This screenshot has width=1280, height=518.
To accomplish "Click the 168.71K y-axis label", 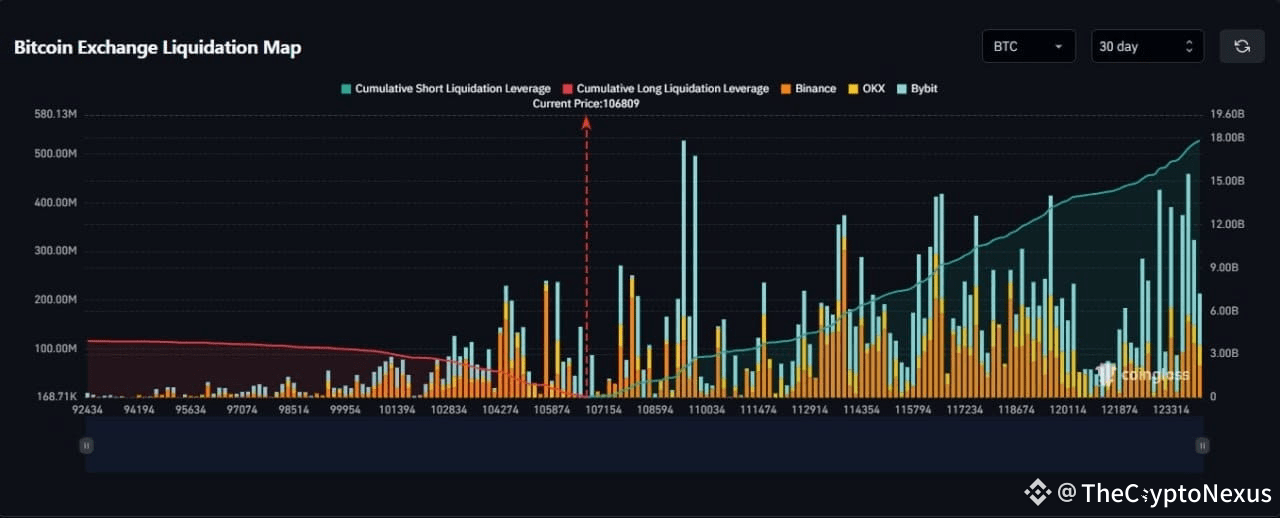I will 56,397.
